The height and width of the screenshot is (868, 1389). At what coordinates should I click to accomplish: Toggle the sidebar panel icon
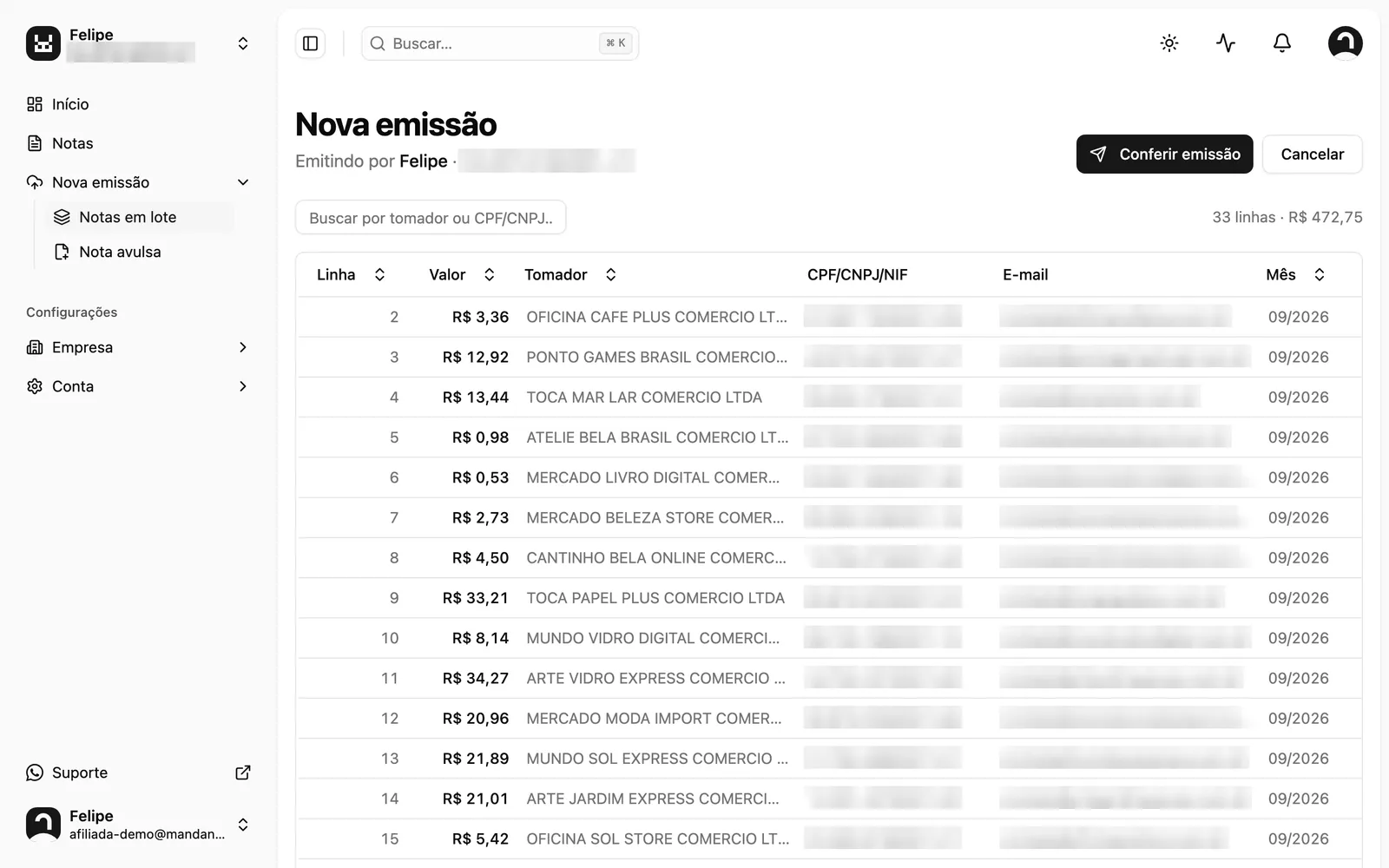point(310,43)
